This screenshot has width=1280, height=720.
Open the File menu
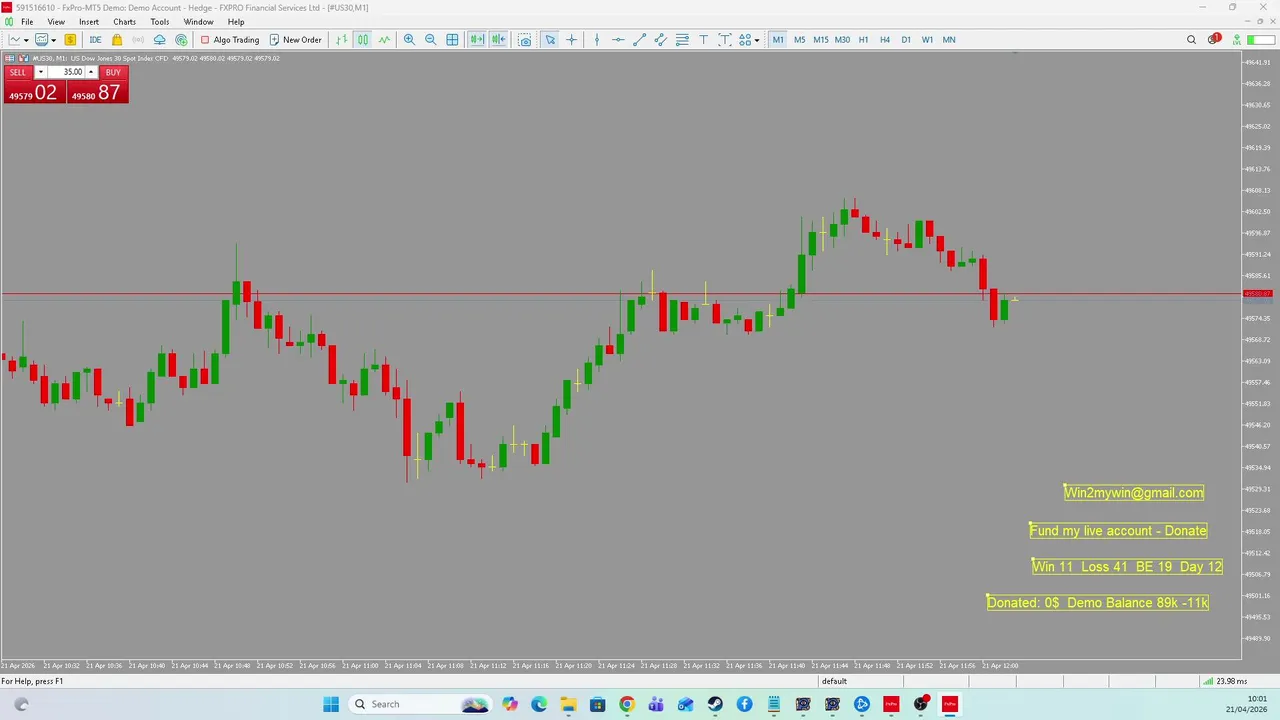point(27,21)
